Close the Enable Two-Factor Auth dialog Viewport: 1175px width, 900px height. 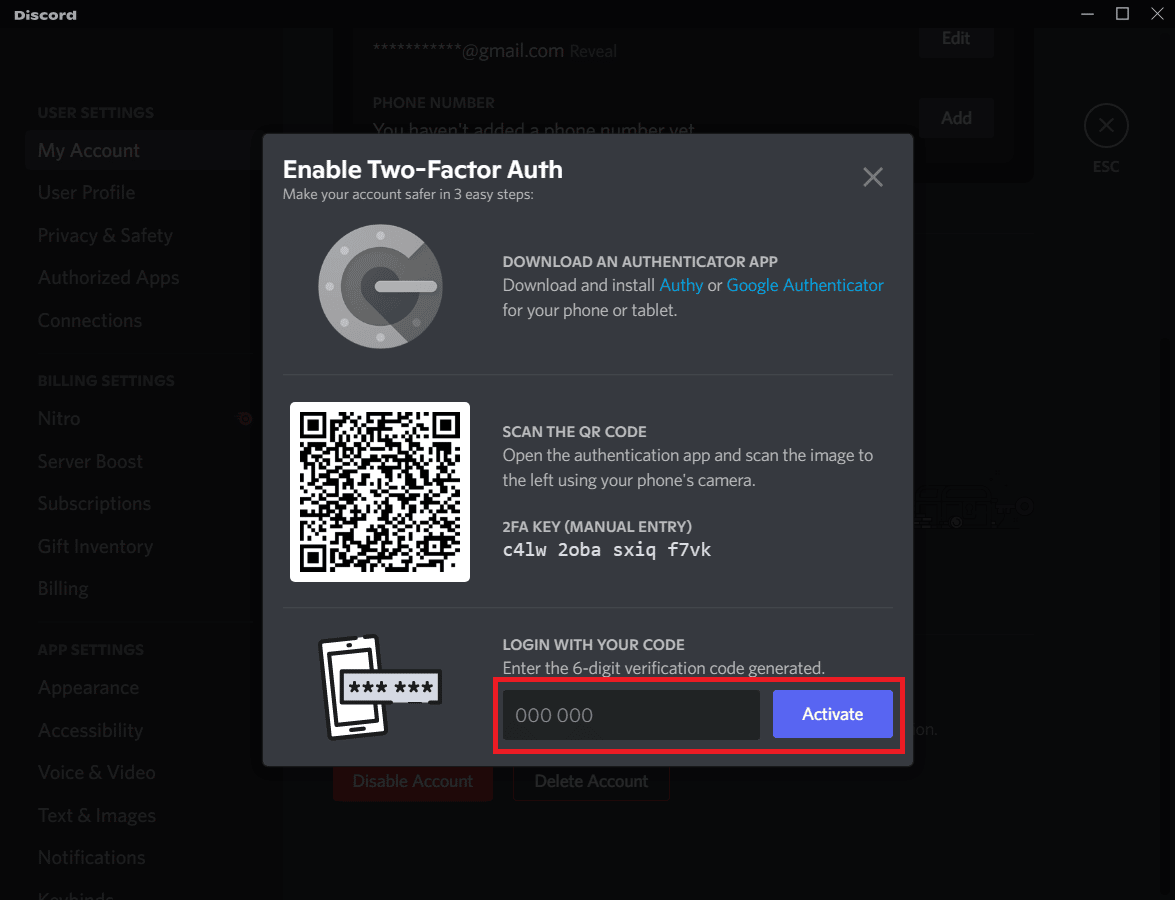(872, 177)
